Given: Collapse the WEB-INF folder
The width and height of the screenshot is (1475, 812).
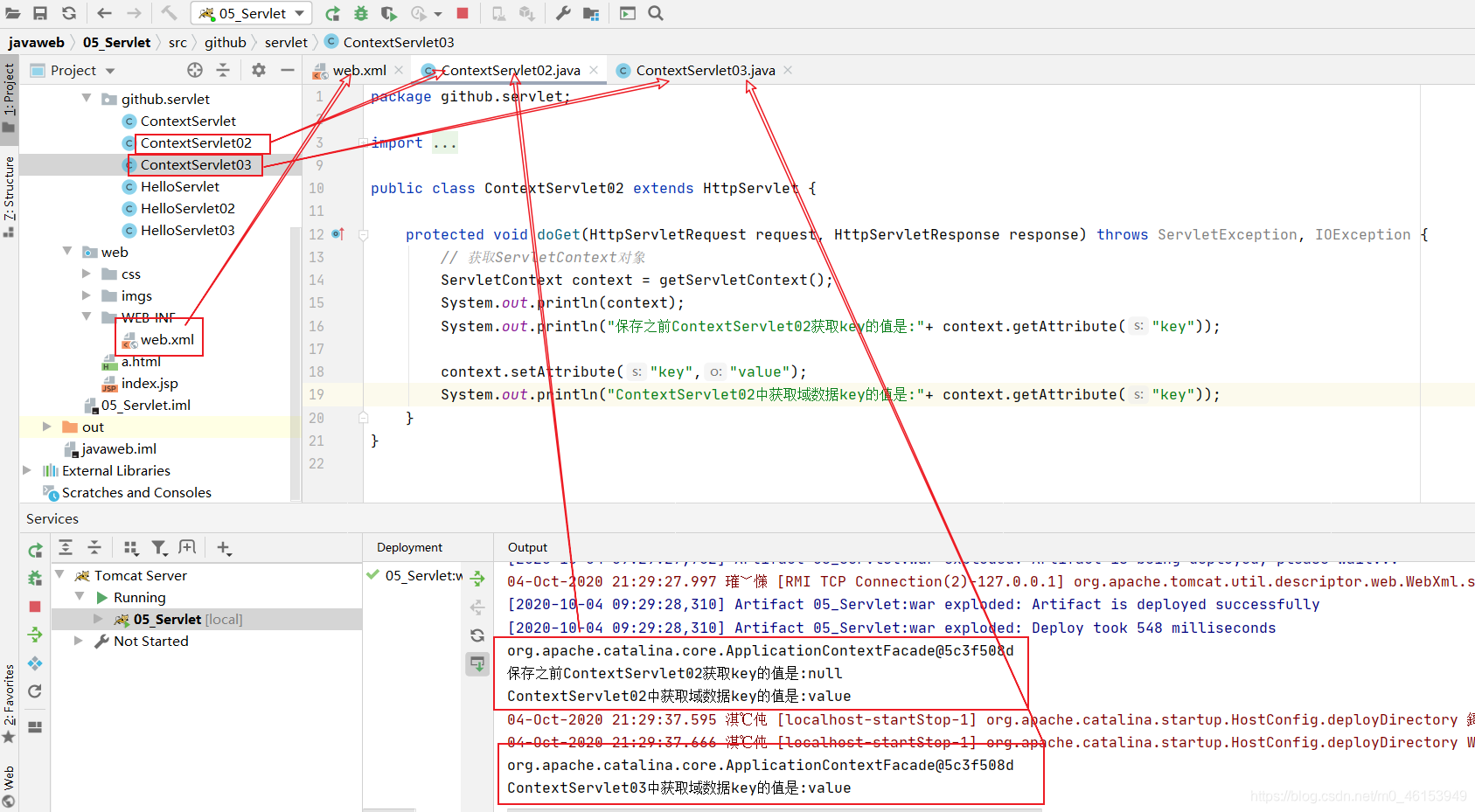Looking at the screenshot, I should coord(87,316).
